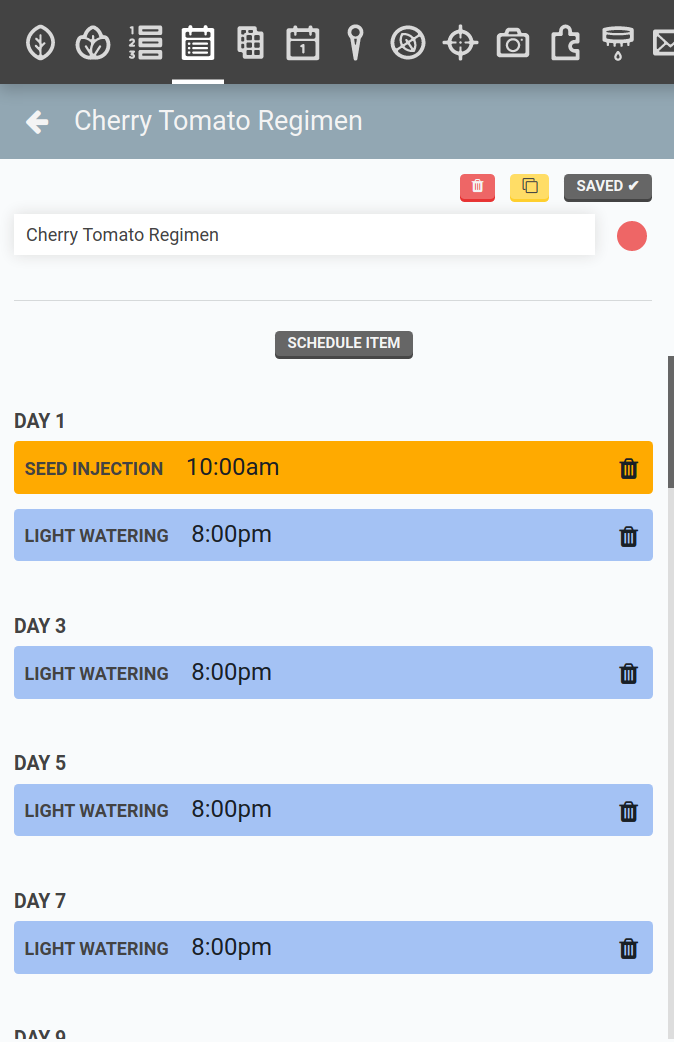Duplicate the regimen with the yellow copy button
This screenshot has height=1042, width=674.
[529, 187]
